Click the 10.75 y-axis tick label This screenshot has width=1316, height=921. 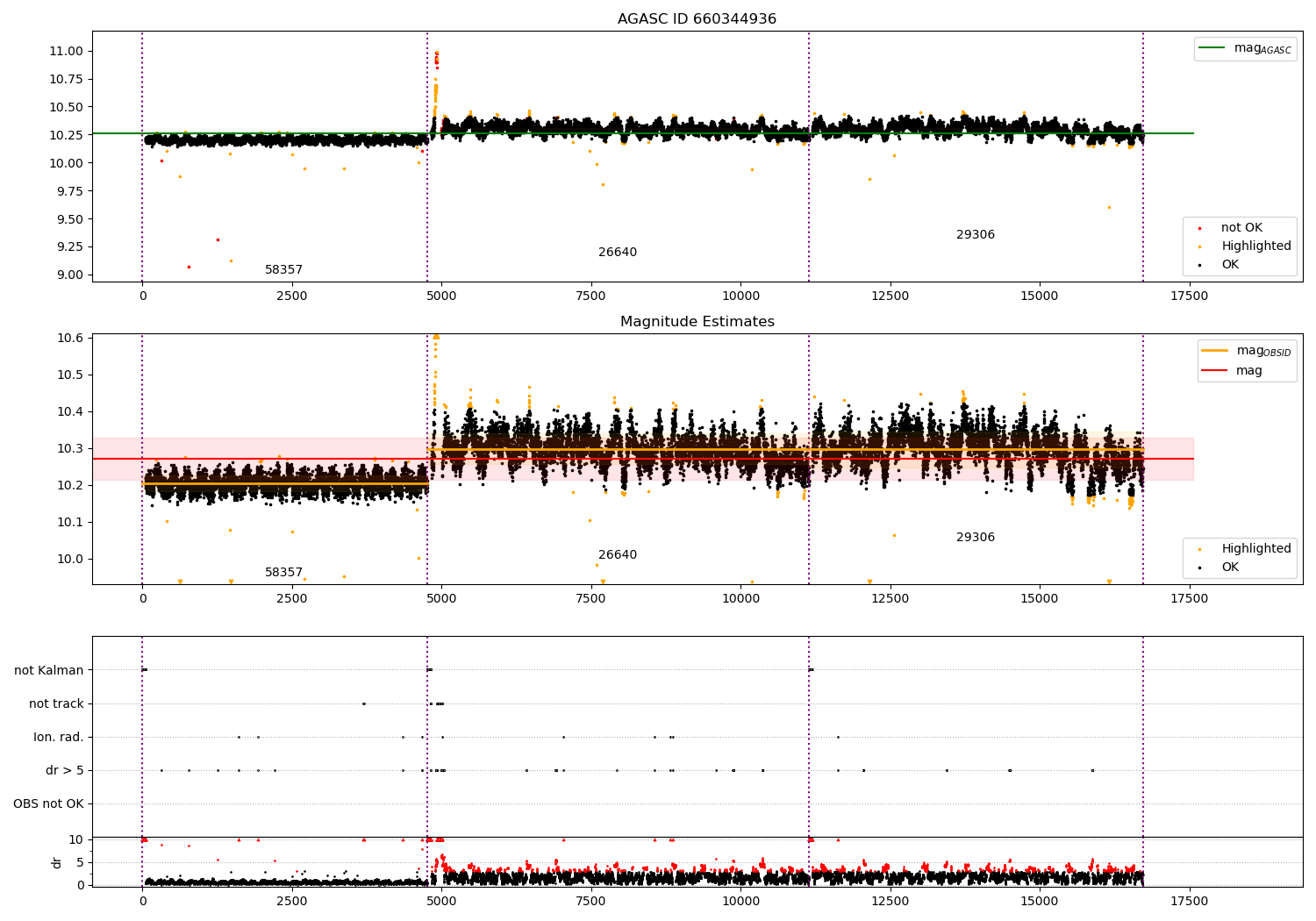coord(66,79)
